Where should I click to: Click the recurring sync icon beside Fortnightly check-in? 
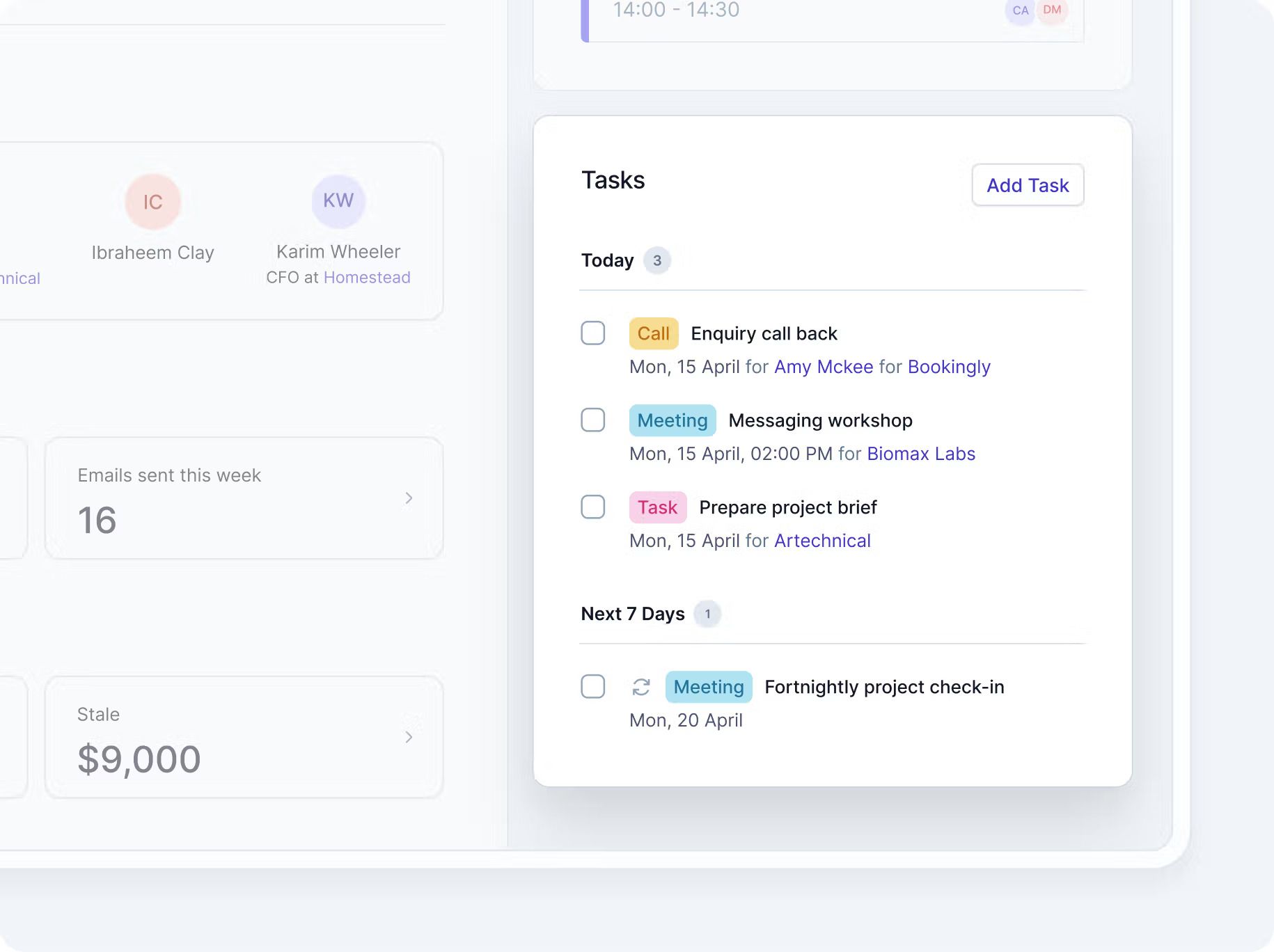(641, 687)
